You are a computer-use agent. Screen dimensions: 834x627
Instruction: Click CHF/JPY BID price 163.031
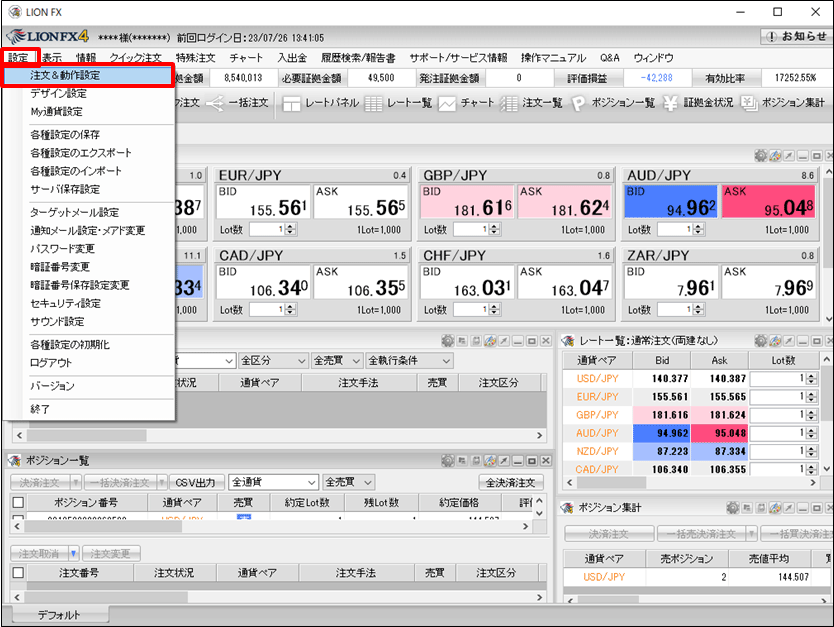click(467, 282)
